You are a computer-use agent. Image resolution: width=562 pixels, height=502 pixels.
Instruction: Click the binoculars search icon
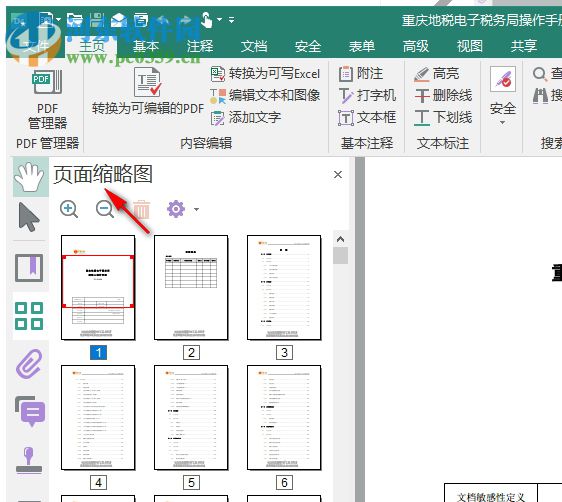click(540, 96)
